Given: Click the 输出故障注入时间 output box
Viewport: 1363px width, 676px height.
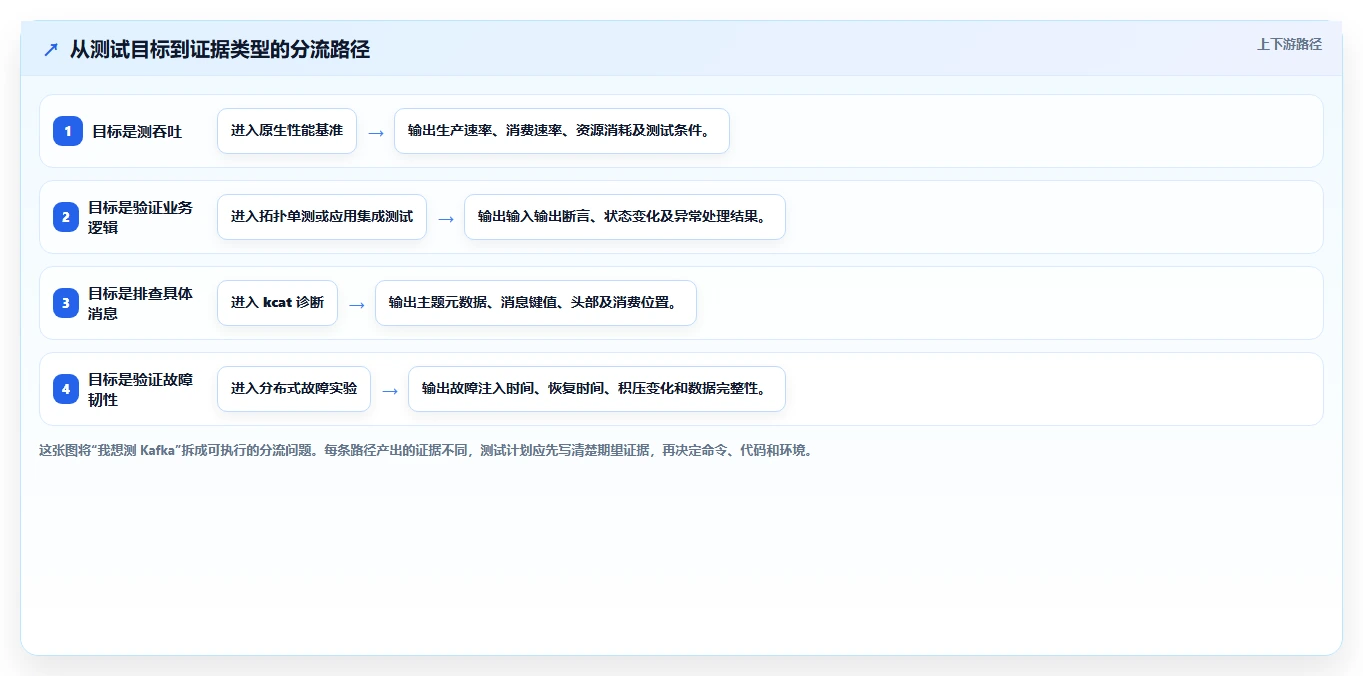Looking at the screenshot, I should pos(597,389).
